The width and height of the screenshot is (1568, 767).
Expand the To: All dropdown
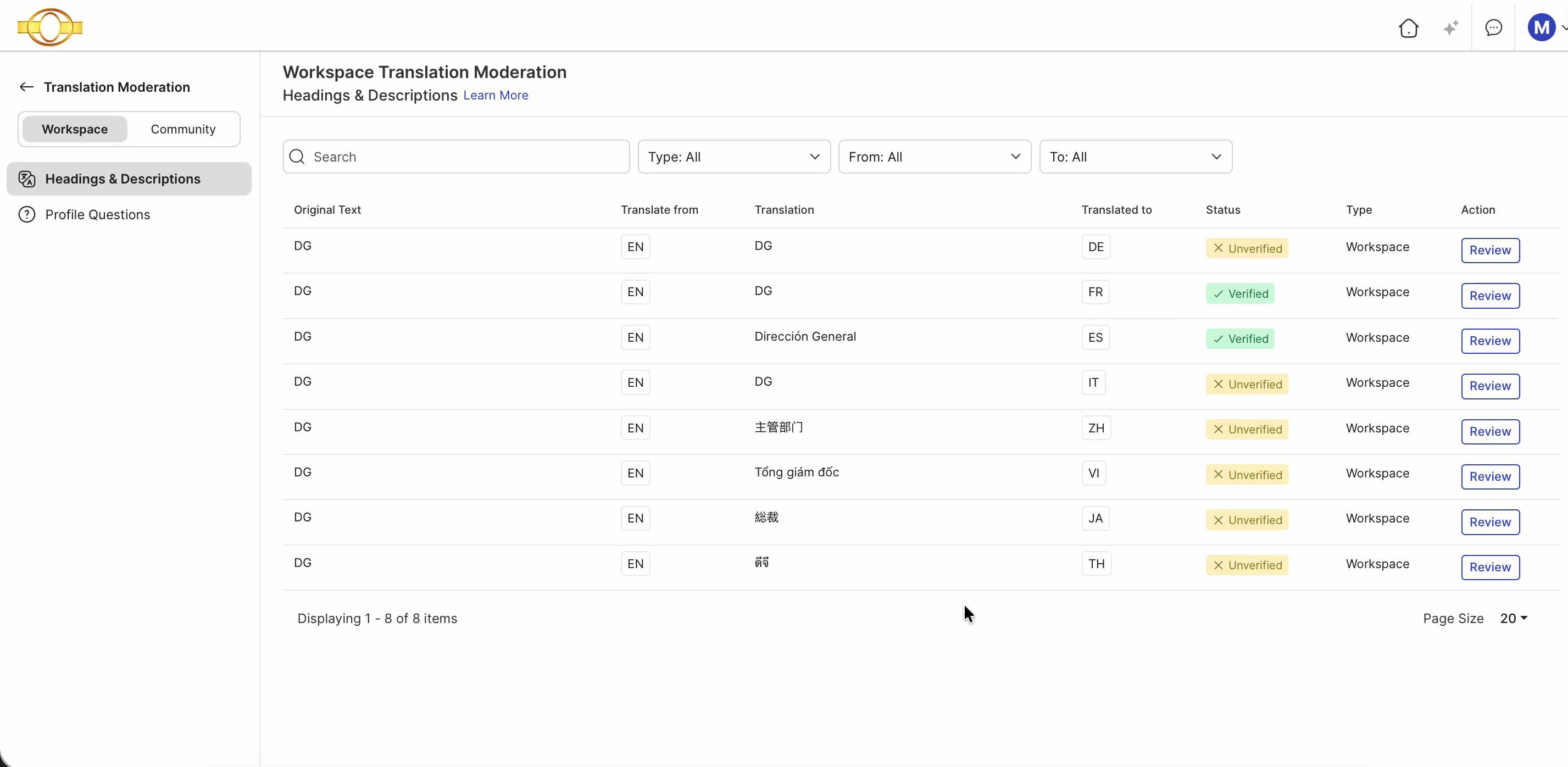(1136, 157)
